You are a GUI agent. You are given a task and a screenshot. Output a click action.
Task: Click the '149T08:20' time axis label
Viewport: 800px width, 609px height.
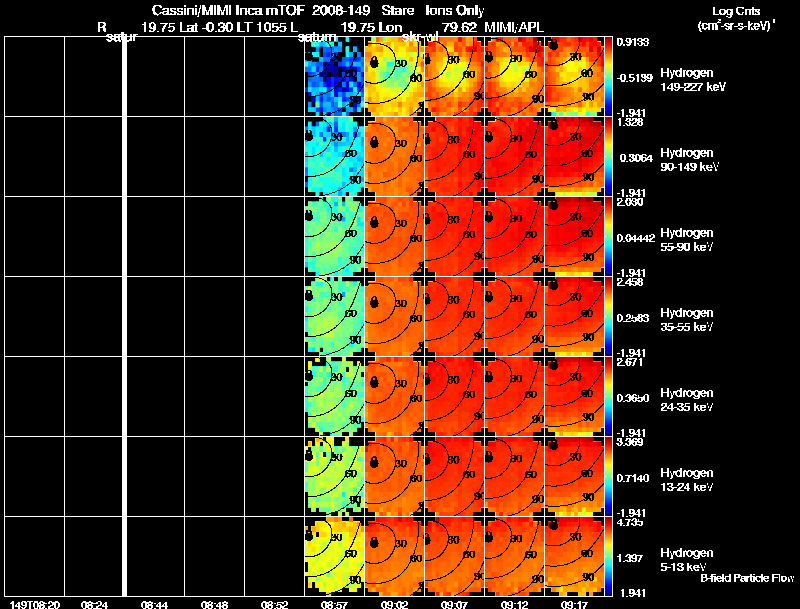pos(35,604)
